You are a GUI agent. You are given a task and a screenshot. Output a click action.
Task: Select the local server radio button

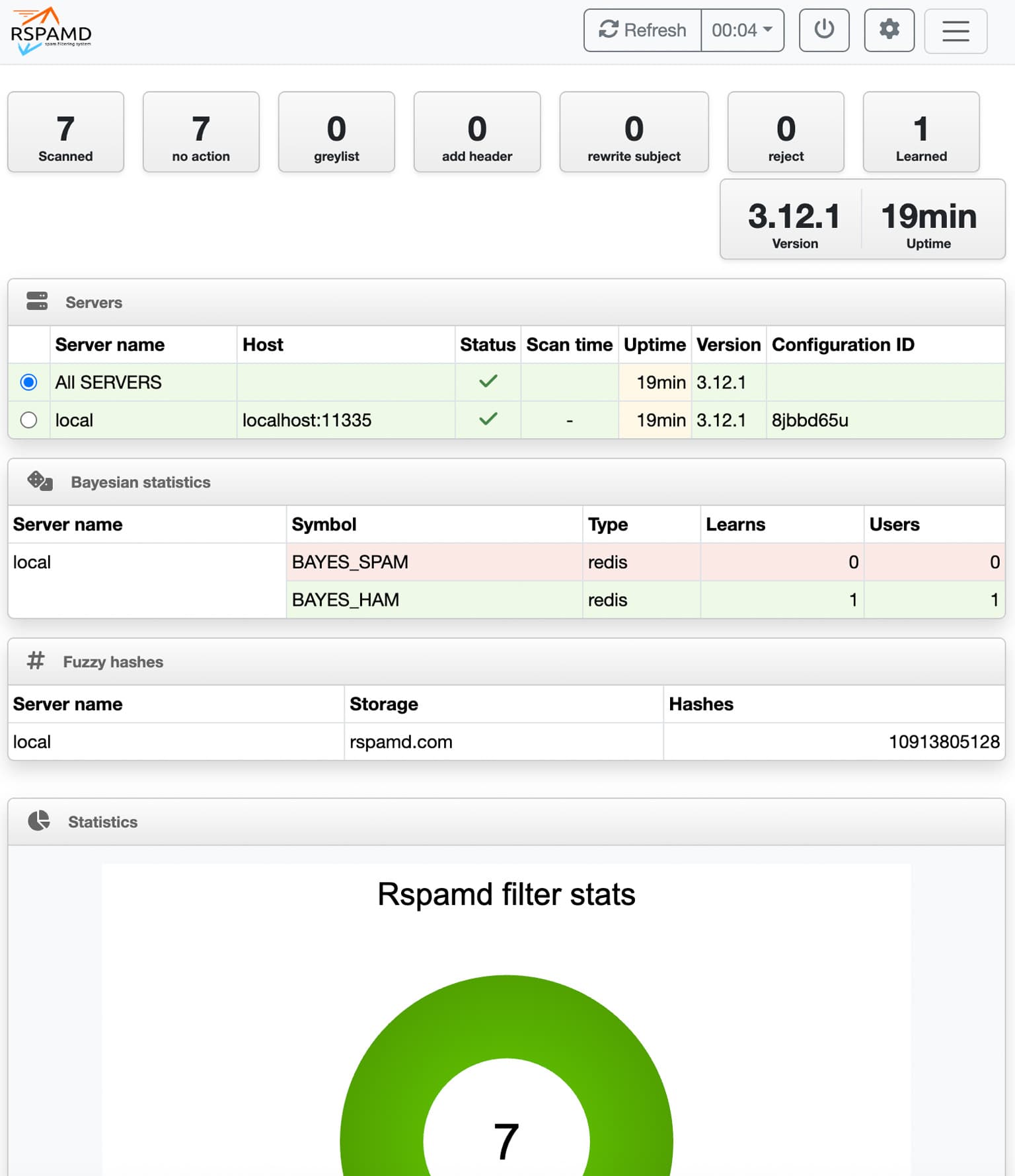pos(28,420)
